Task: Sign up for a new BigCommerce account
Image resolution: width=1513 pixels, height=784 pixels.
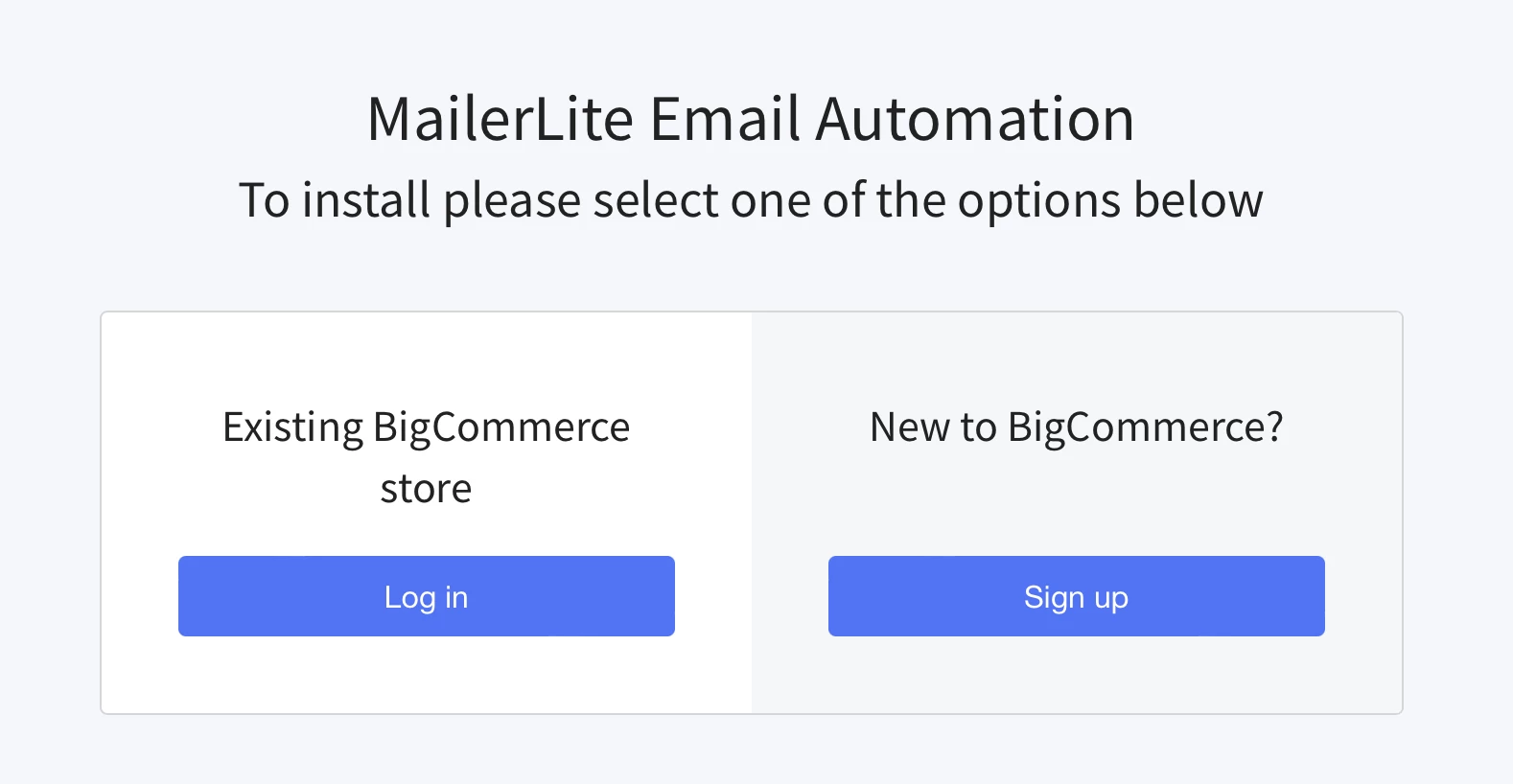Action: (1076, 596)
